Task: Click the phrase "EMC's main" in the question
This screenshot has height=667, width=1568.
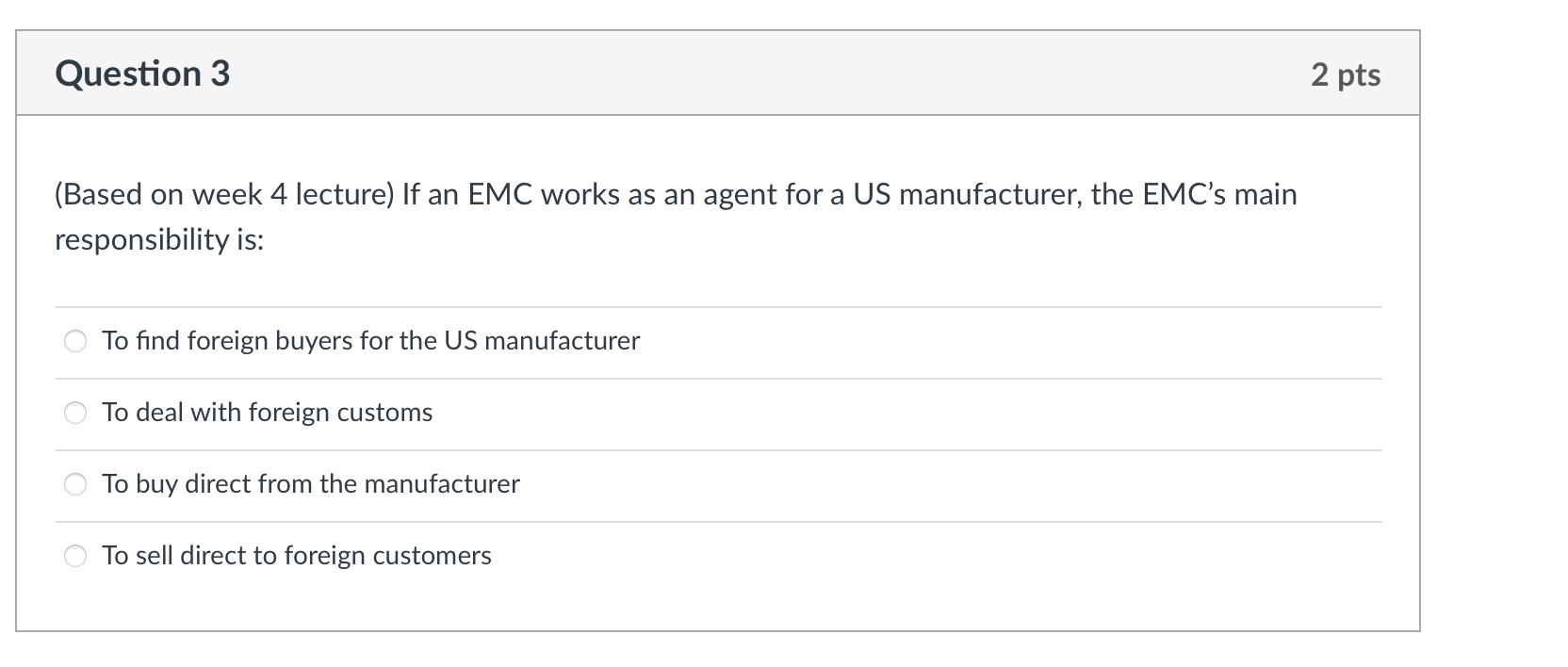Action: (x=1219, y=194)
